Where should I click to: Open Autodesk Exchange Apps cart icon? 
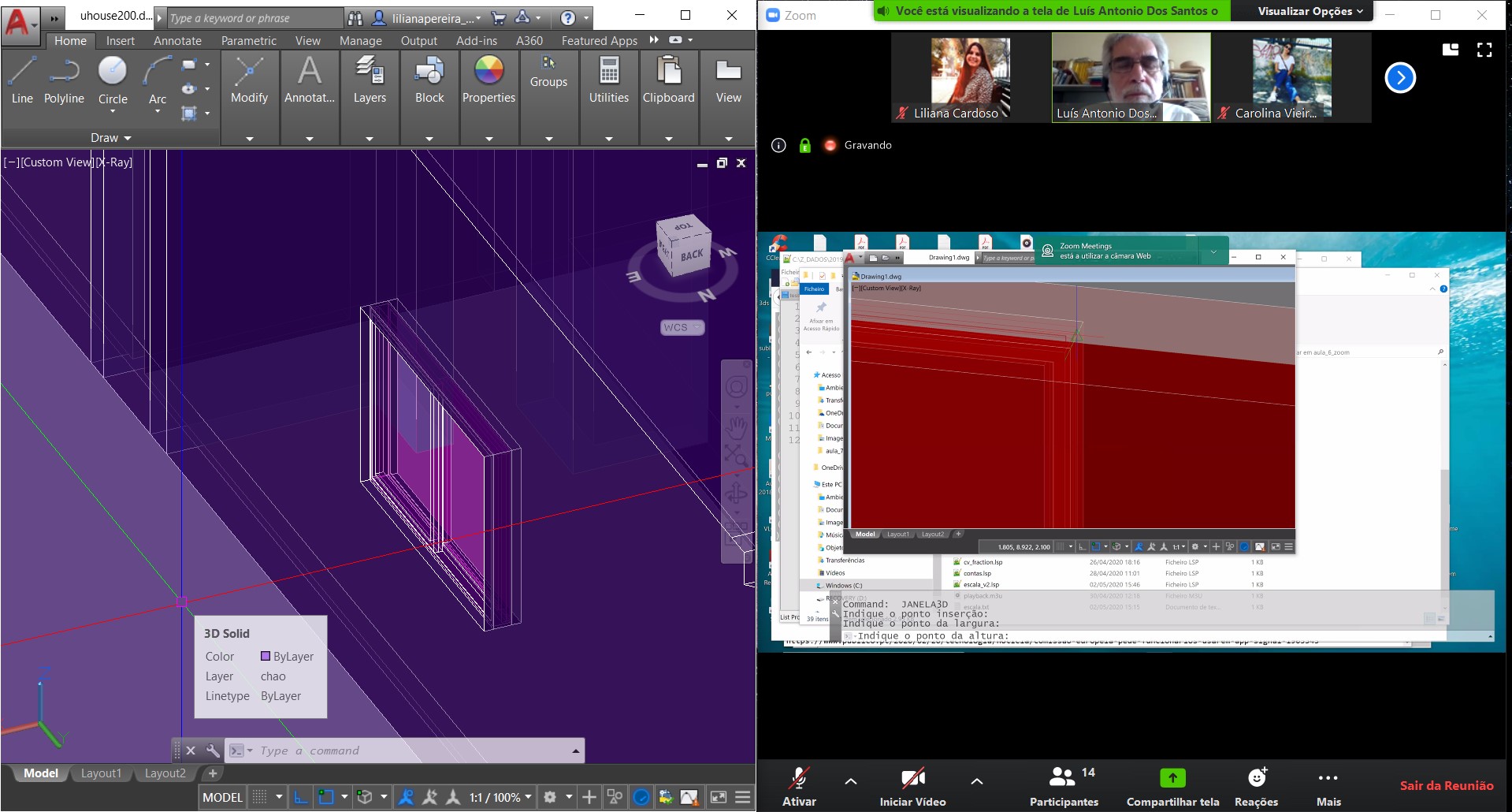tap(498, 17)
